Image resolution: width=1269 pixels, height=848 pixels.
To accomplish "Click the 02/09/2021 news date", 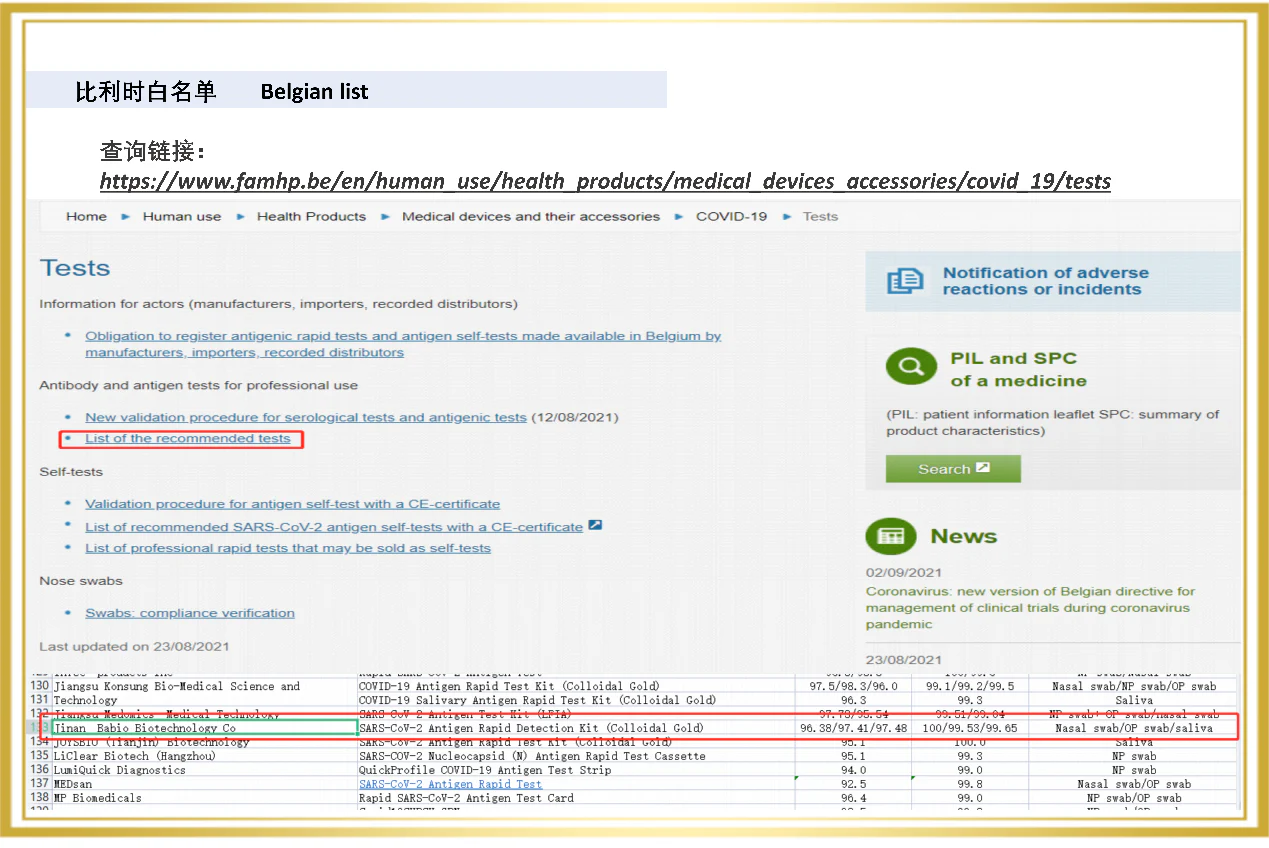I will point(904,573).
